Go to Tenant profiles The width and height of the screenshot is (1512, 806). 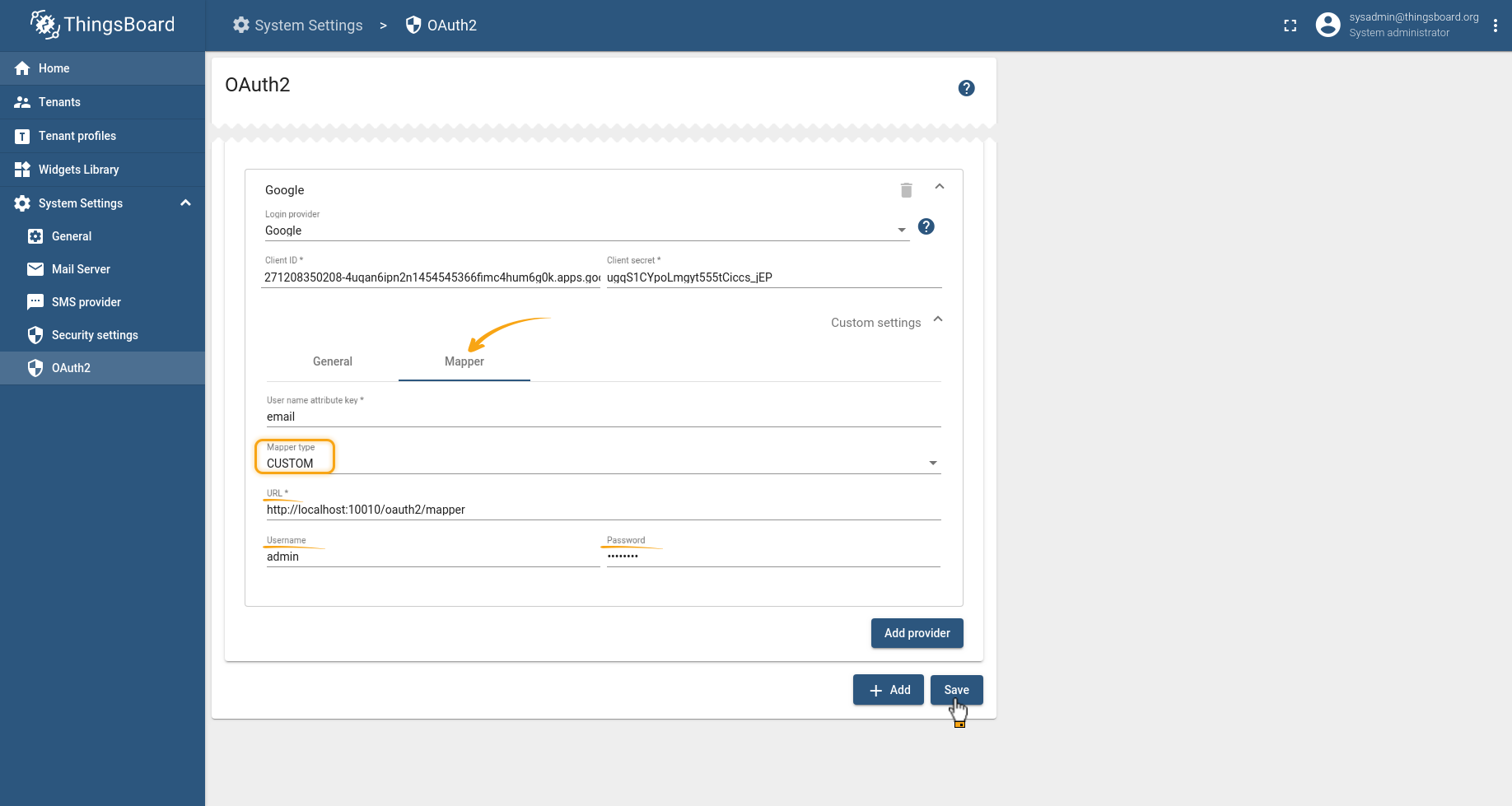point(102,136)
